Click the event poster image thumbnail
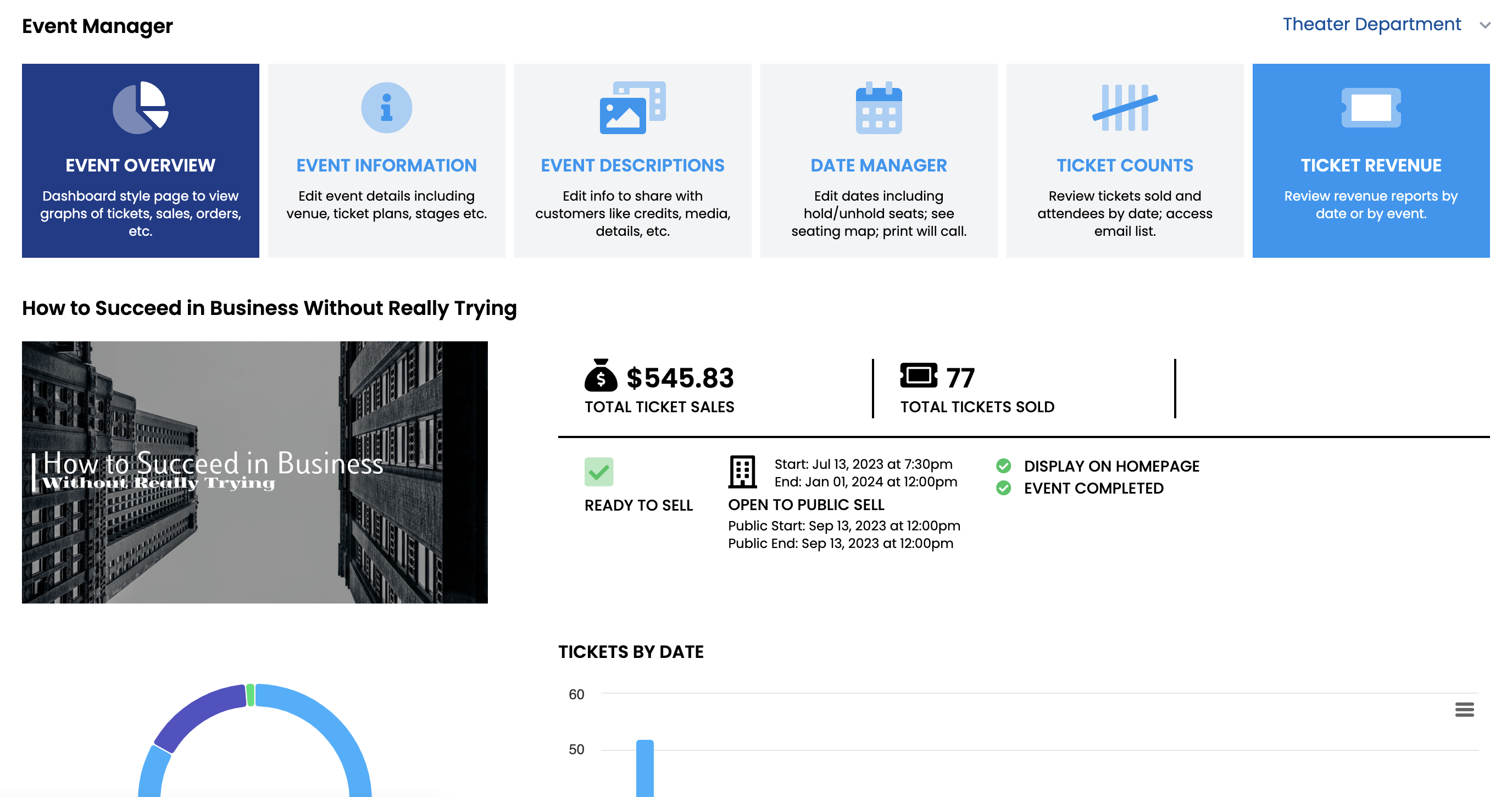Image resolution: width=1512 pixels, height=797 pixels. [255, 472]
